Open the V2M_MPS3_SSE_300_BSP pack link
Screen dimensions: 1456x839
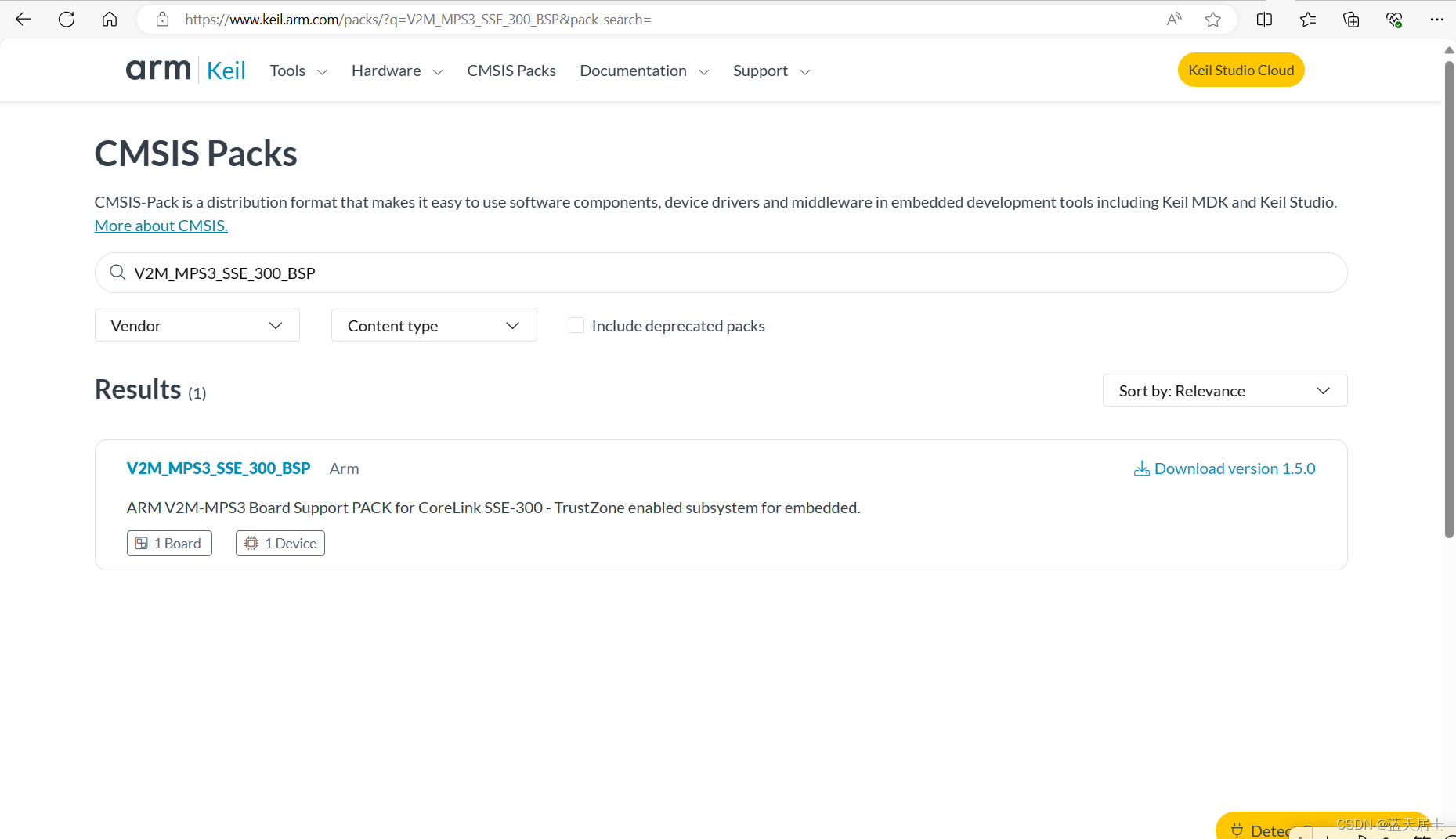(x=219, y=468)
